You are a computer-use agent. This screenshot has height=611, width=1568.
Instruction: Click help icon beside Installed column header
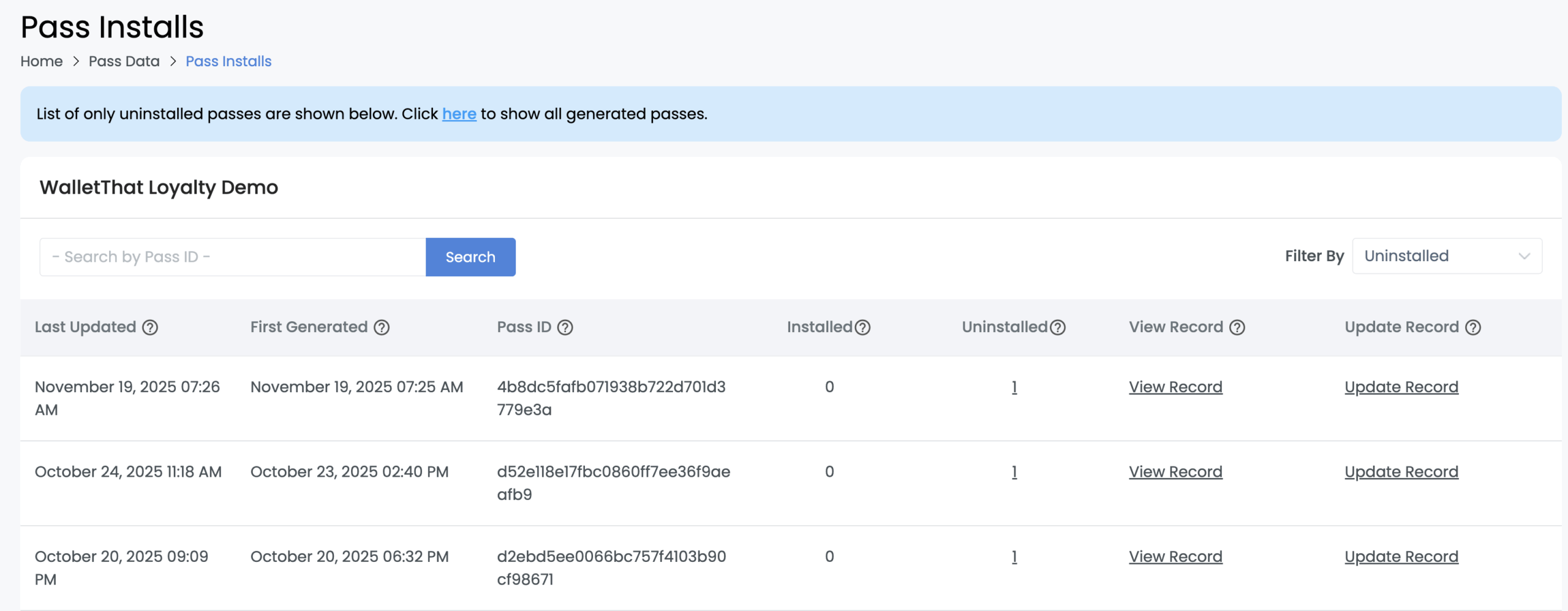coord(862,327)
